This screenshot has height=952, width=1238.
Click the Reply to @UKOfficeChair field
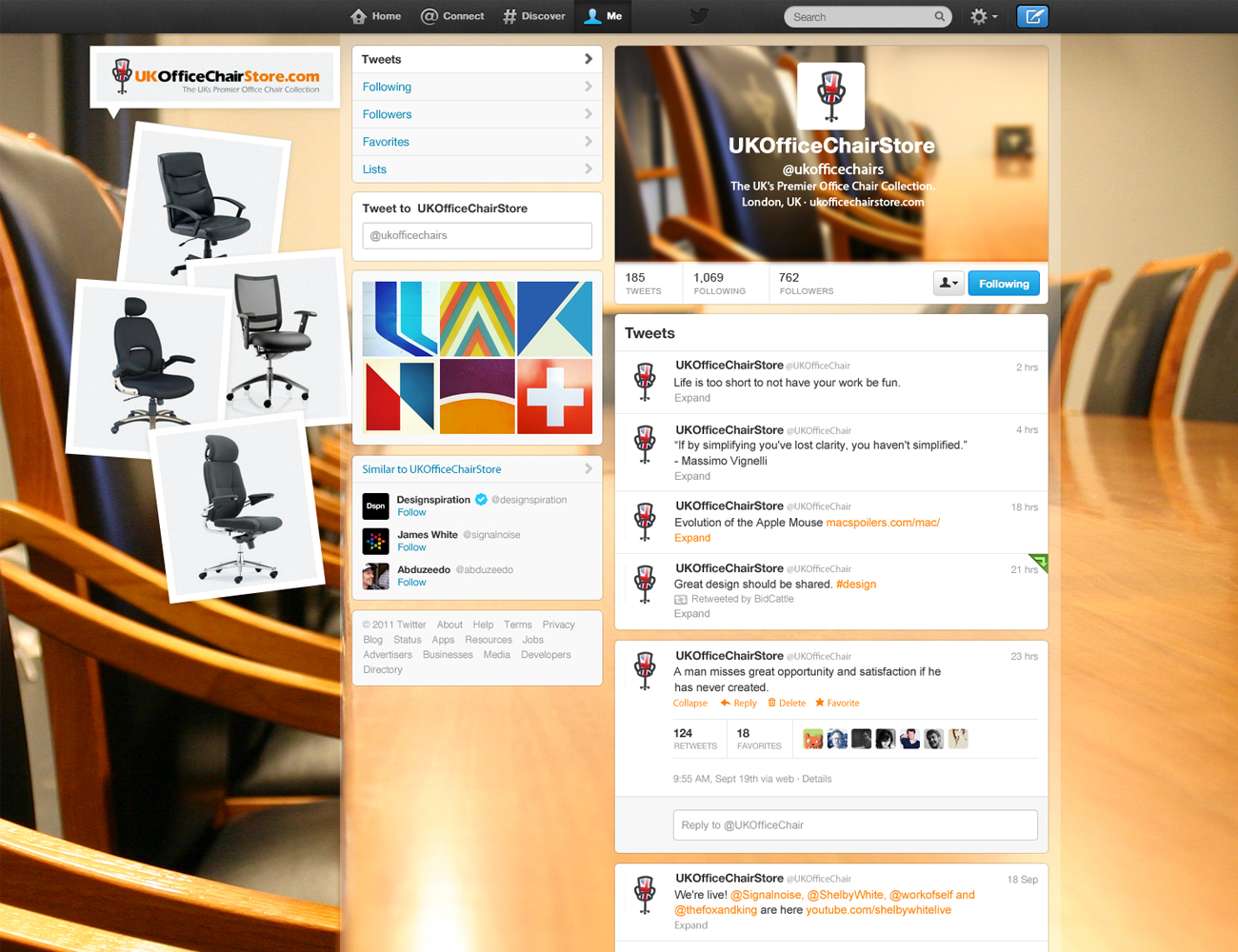[855, 824]
